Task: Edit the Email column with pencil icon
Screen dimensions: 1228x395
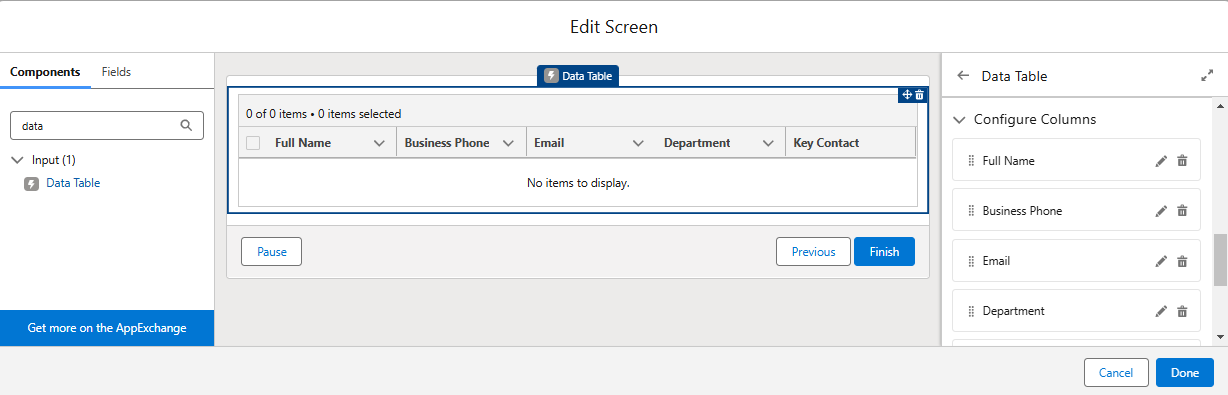Action: coord(1161,261)
